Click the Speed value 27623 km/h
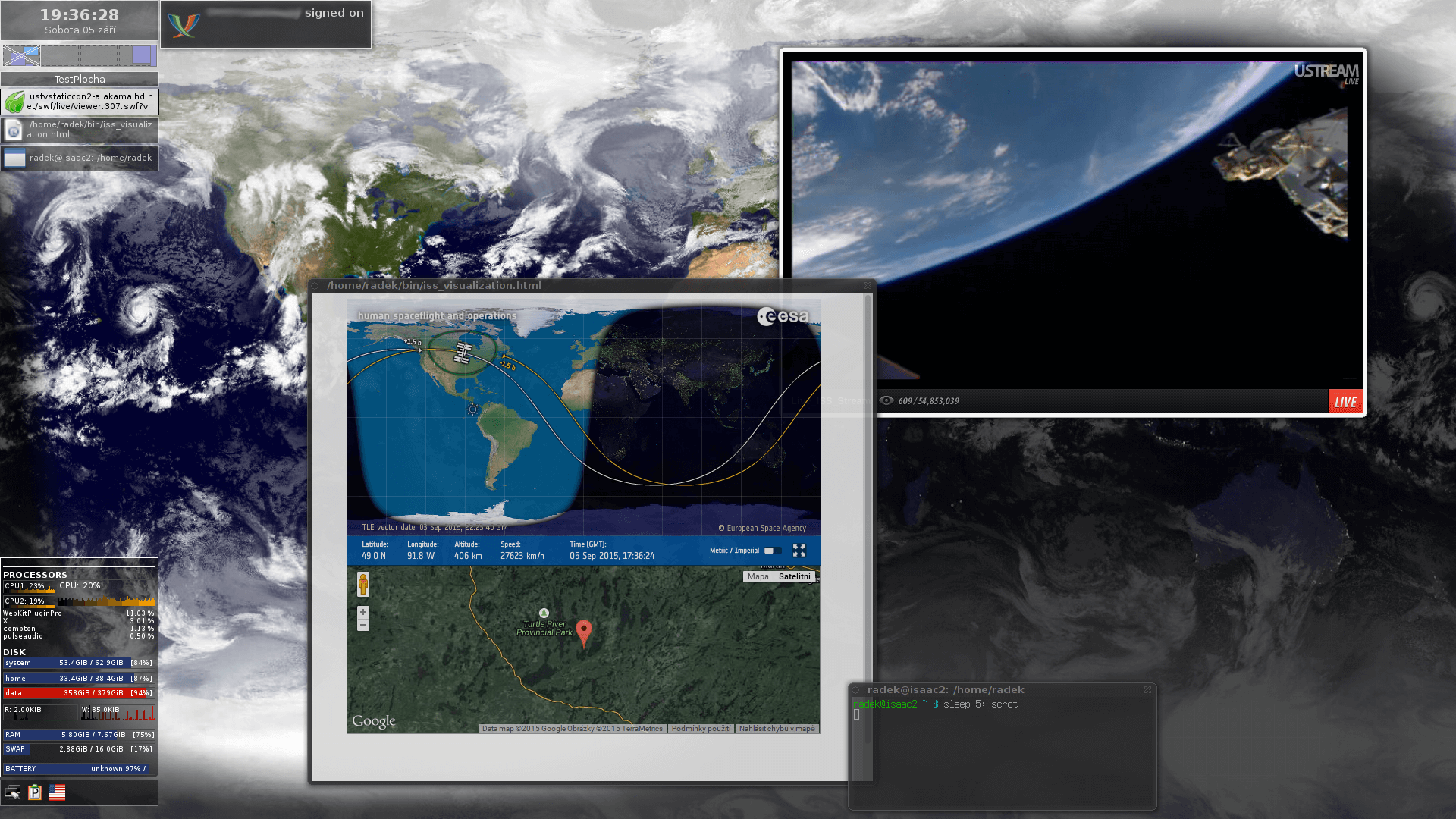Viewport: 1456px width, 819px height. (x=522, y=556)
